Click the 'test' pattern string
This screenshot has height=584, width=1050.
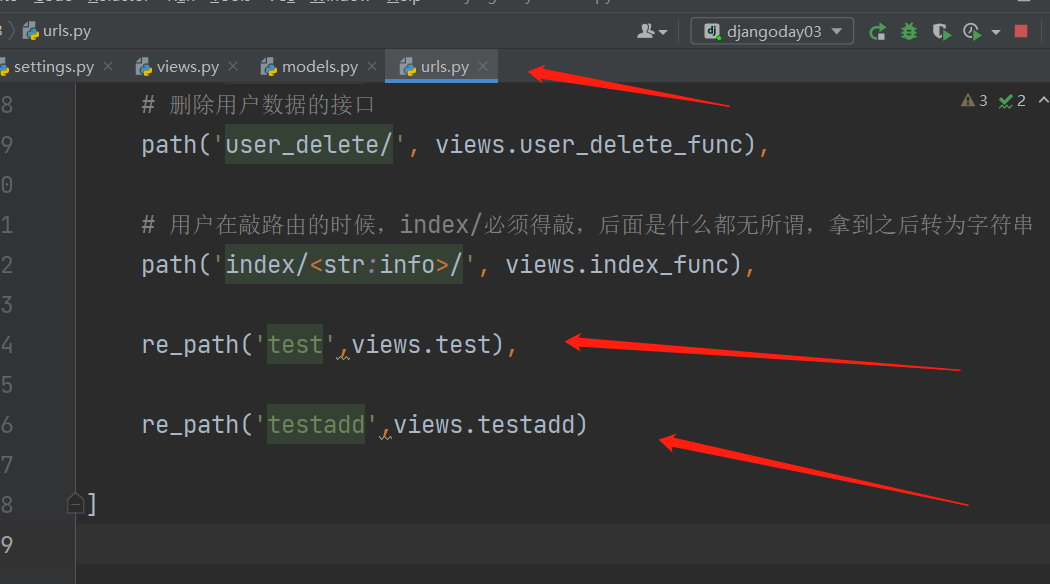pos(295,344)
